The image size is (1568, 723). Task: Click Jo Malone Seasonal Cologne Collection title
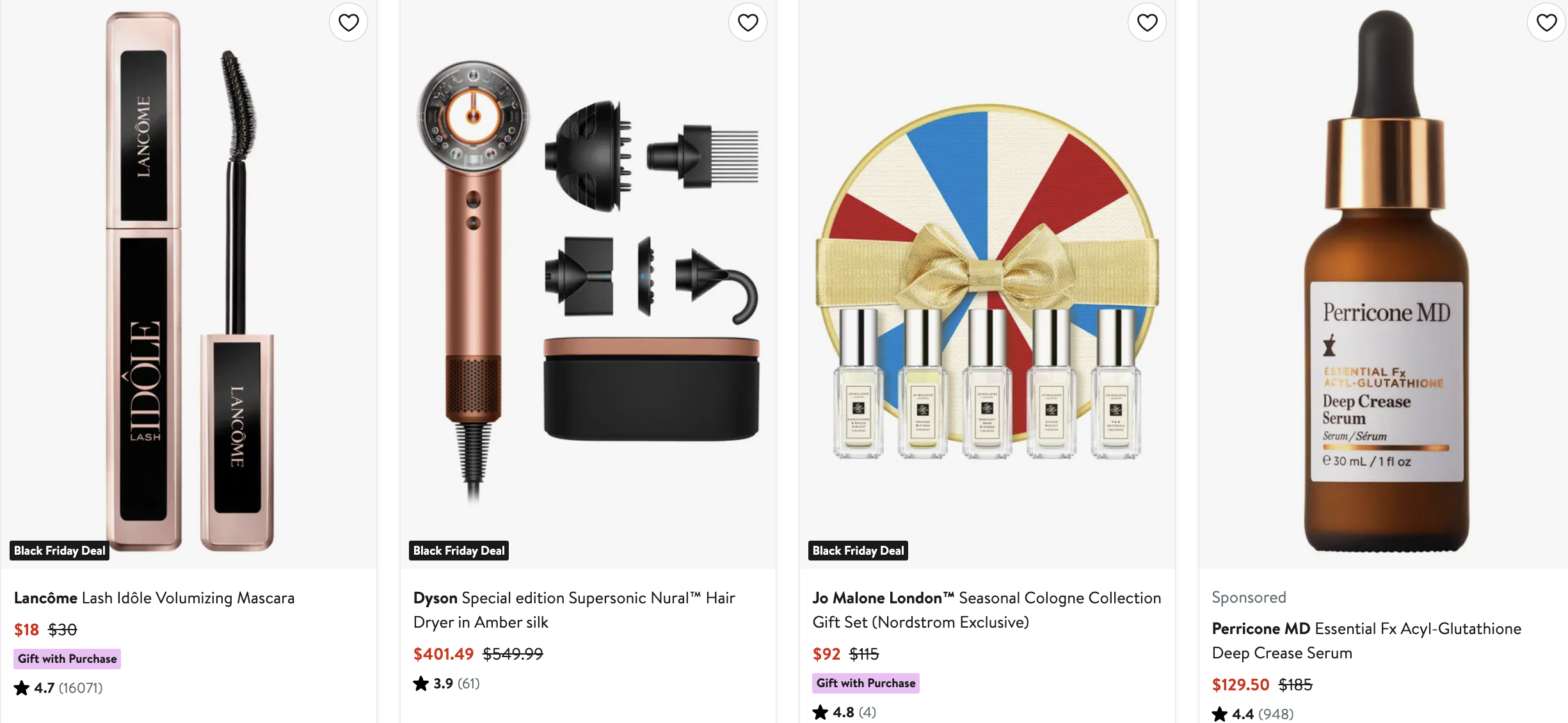coord(986,610)
